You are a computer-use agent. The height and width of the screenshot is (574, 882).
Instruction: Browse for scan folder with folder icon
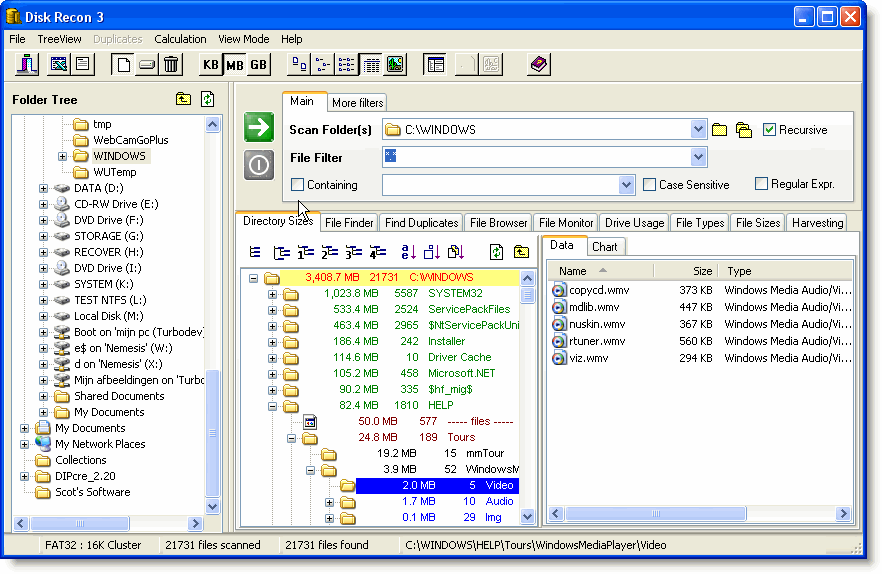pos(719,130)
